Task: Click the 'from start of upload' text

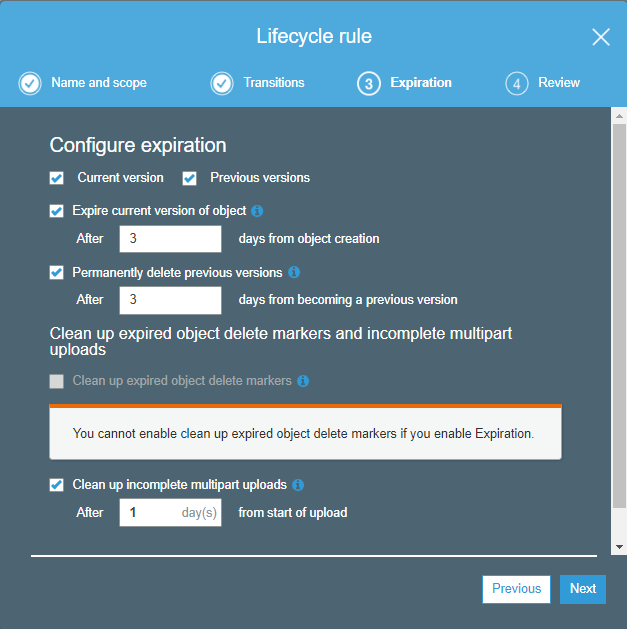Action: coord(293,512)
